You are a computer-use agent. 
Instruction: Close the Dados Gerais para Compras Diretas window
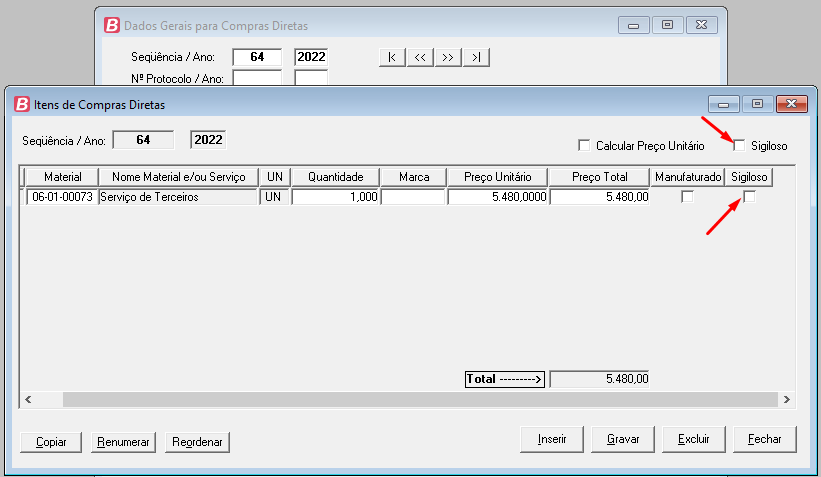[701, 25]
